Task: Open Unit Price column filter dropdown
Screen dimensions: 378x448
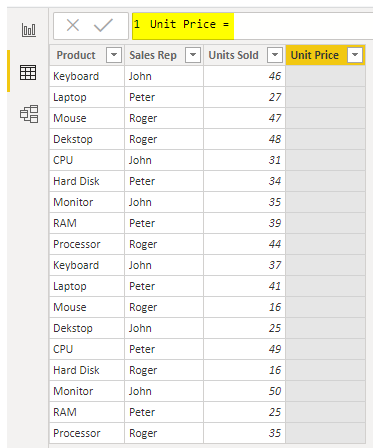Action: point(355,55)
